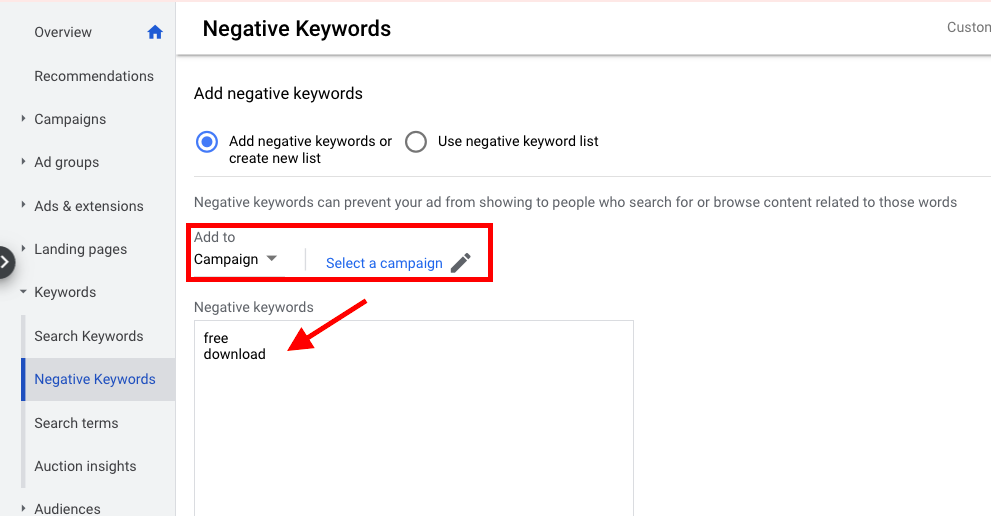Open Auction insights in sidebar
This screenshot has width=991, height=516.
(x=85, y=466)
